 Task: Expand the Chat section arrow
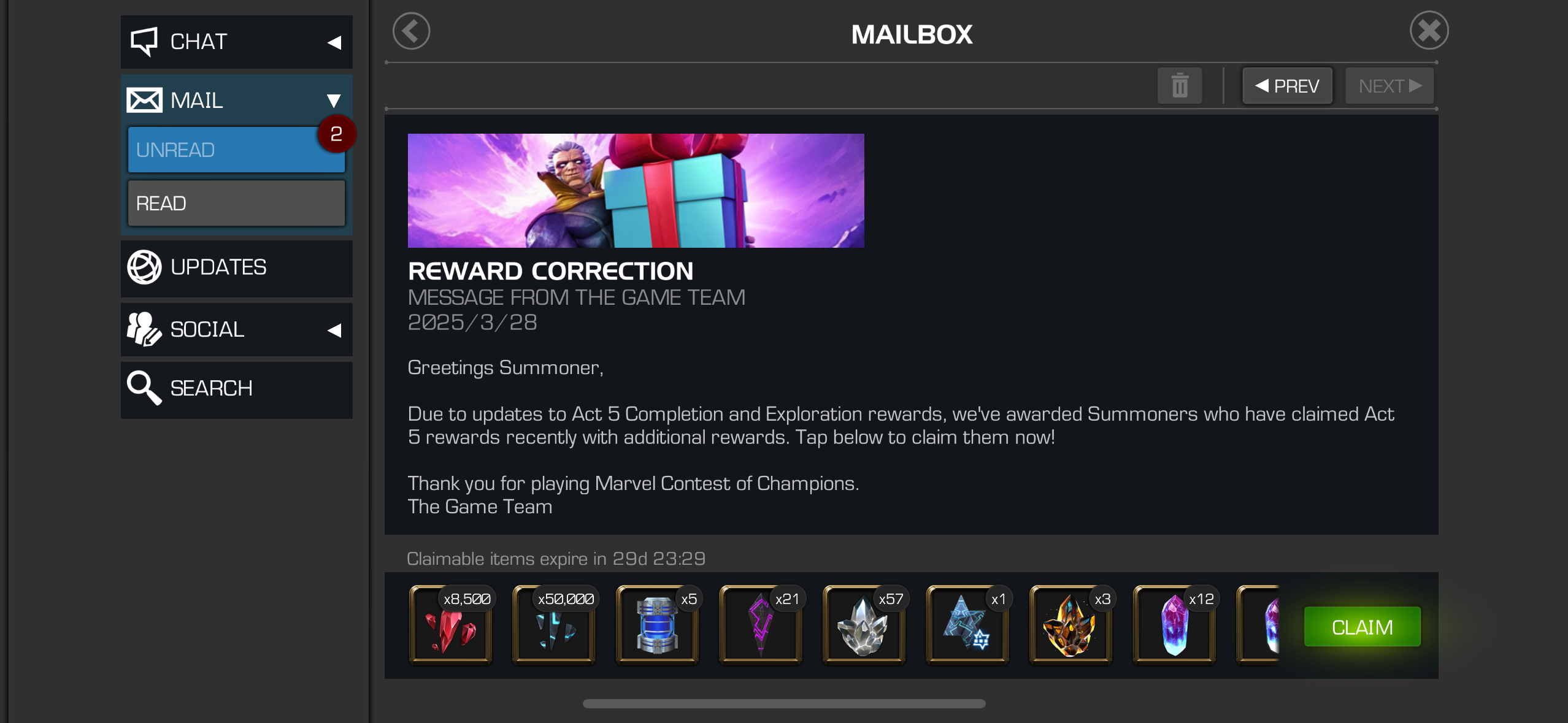click(x=334, y=42)
